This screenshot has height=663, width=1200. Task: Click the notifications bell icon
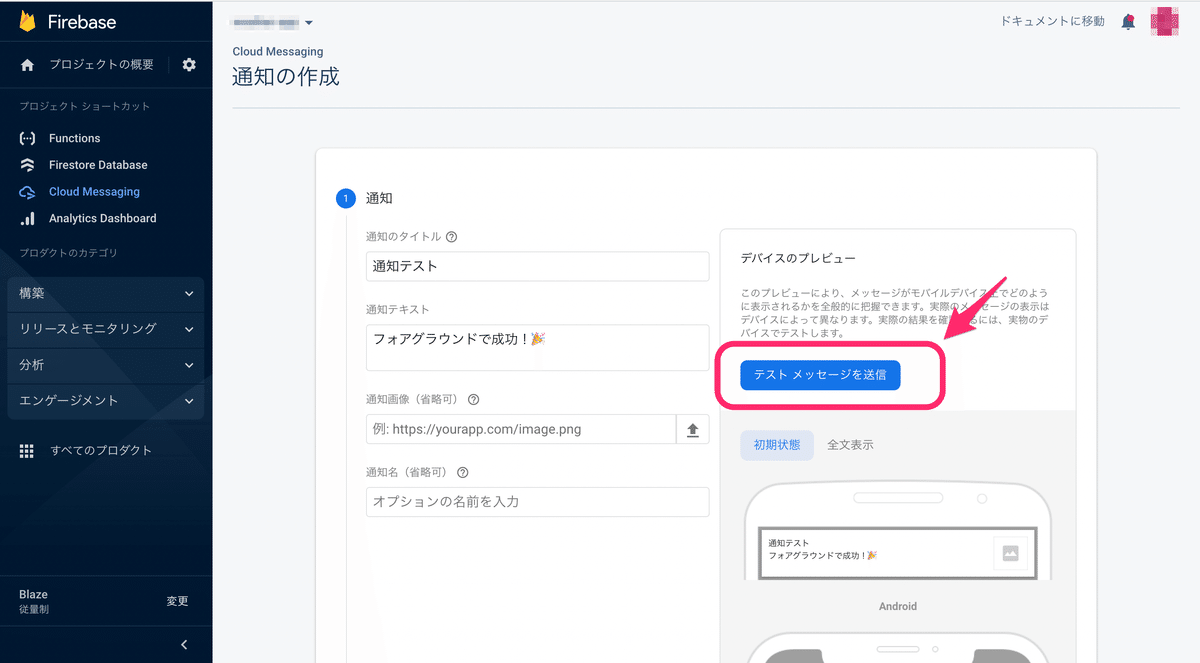(x=1128, y=21)
